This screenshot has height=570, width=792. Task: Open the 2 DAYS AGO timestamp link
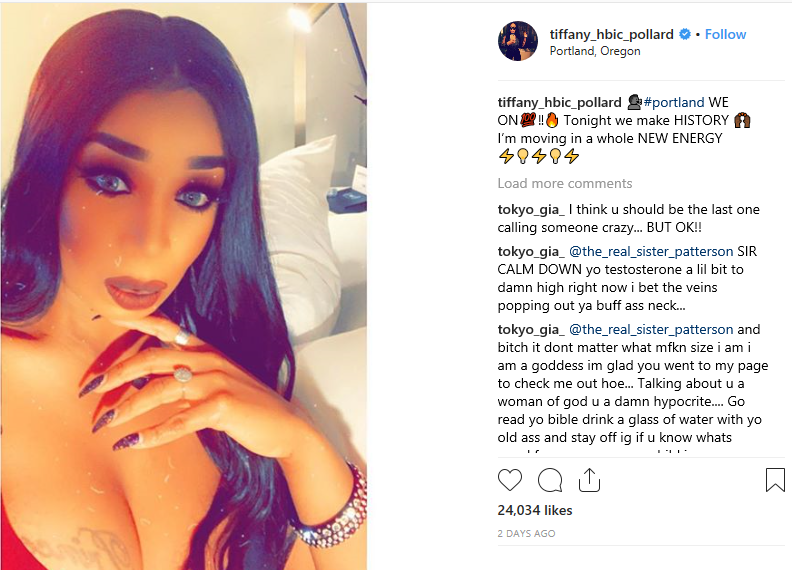pyautogui.click(x=526, y=534)
